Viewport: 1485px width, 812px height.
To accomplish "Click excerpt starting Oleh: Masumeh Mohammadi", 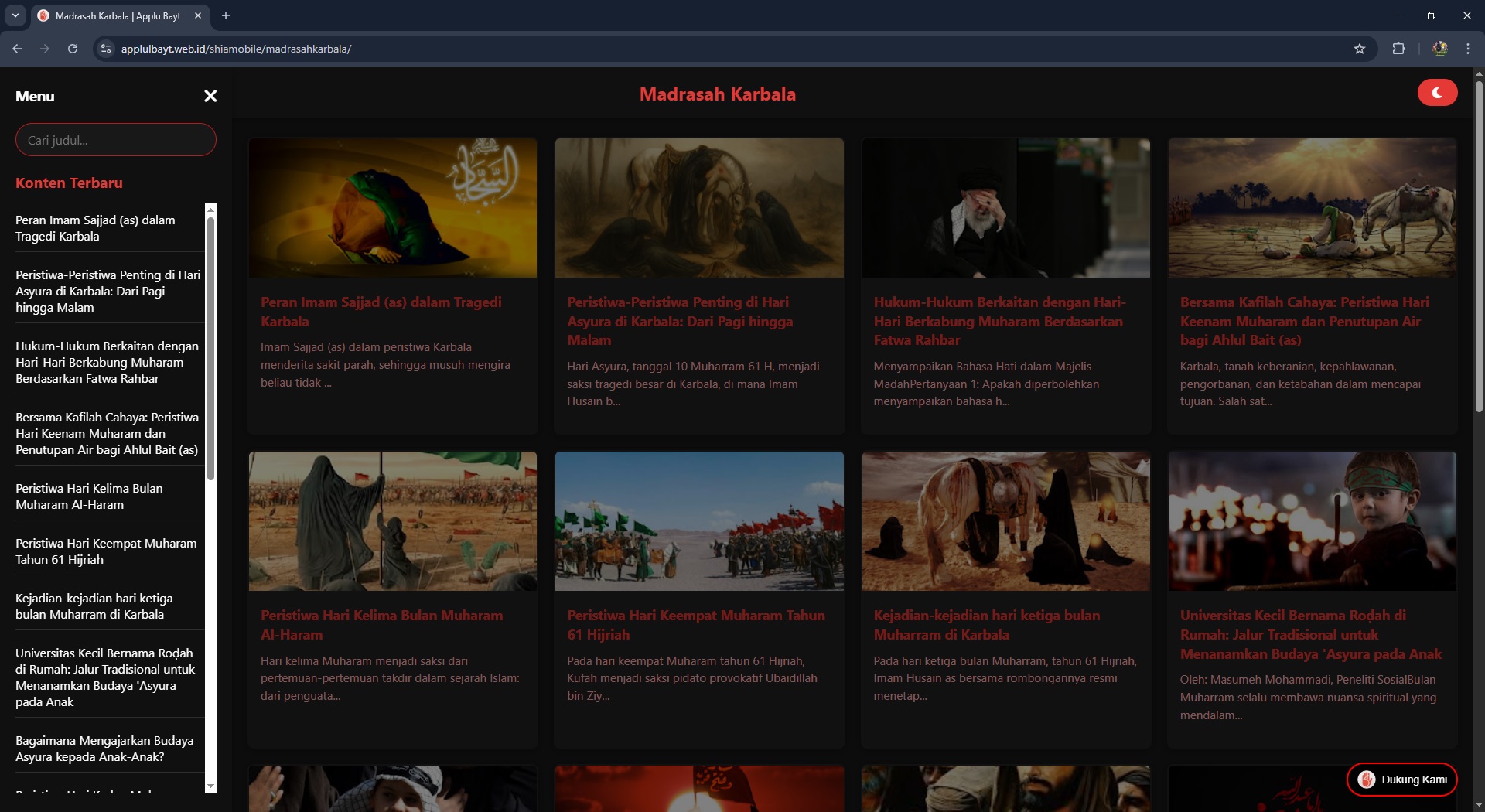I will pos(1308,698).
